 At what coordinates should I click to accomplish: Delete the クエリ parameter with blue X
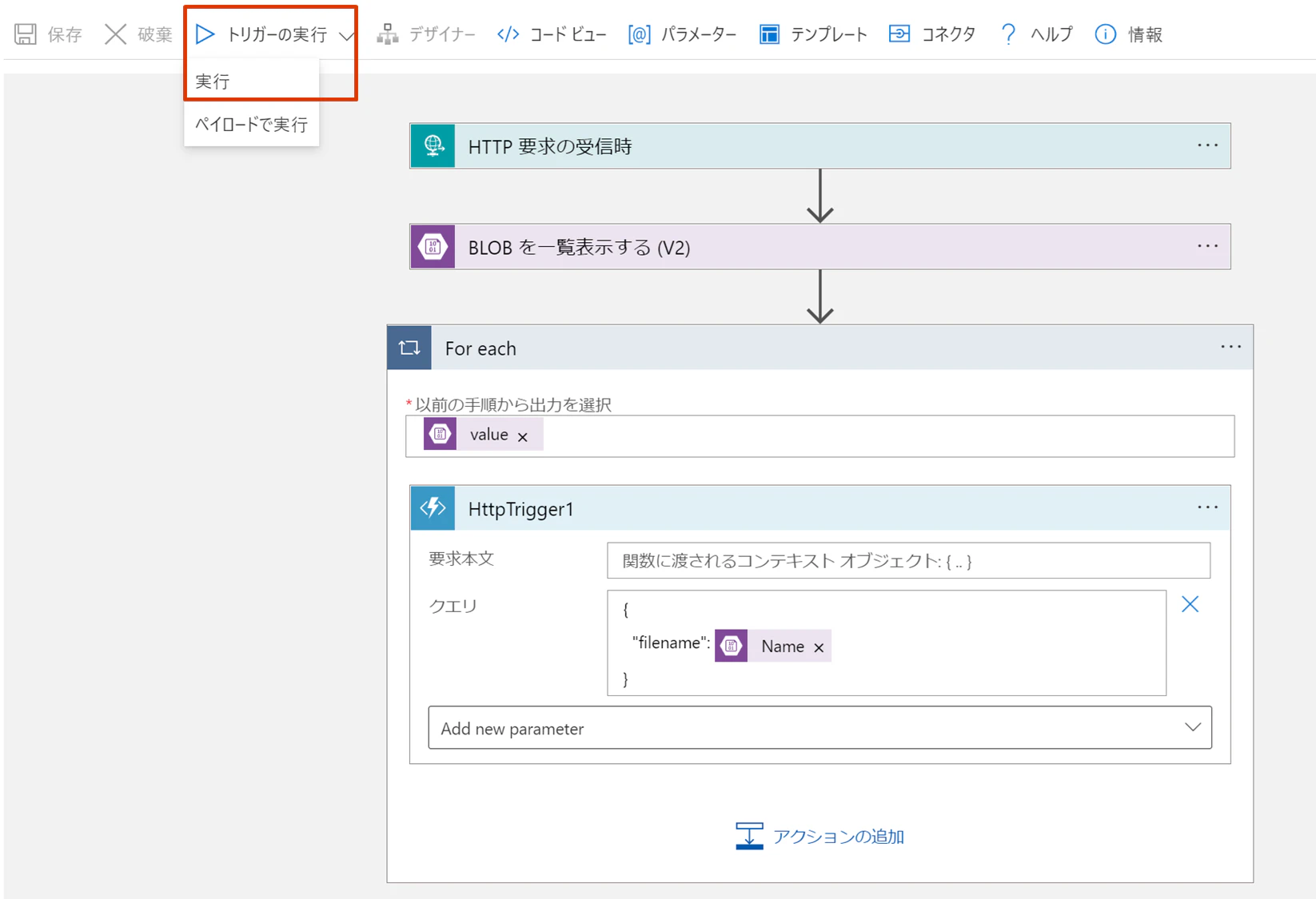pyautogui.click(x=1190, y=604)
